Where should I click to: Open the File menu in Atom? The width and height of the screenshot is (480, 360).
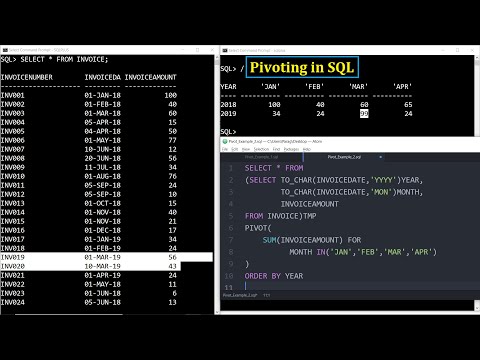click(225, 149)
